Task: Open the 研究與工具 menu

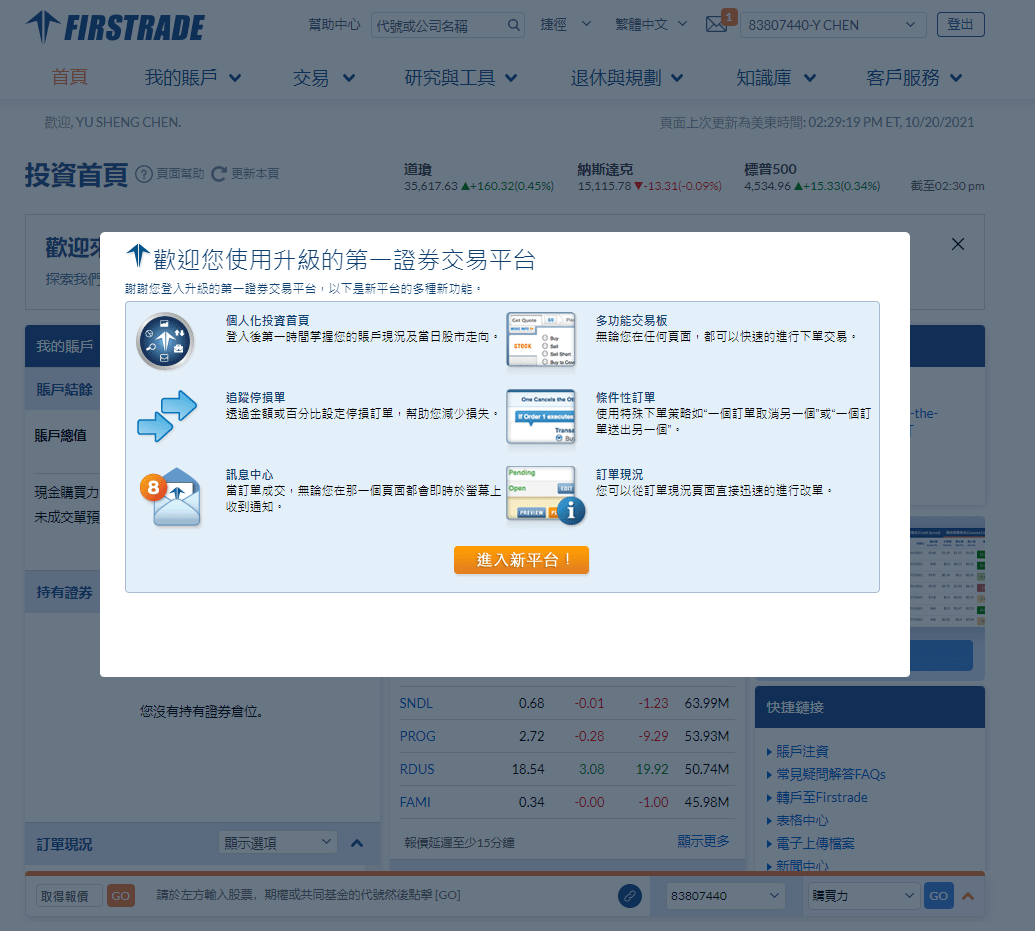Action: pyautogui.click(x=460, y=78)
